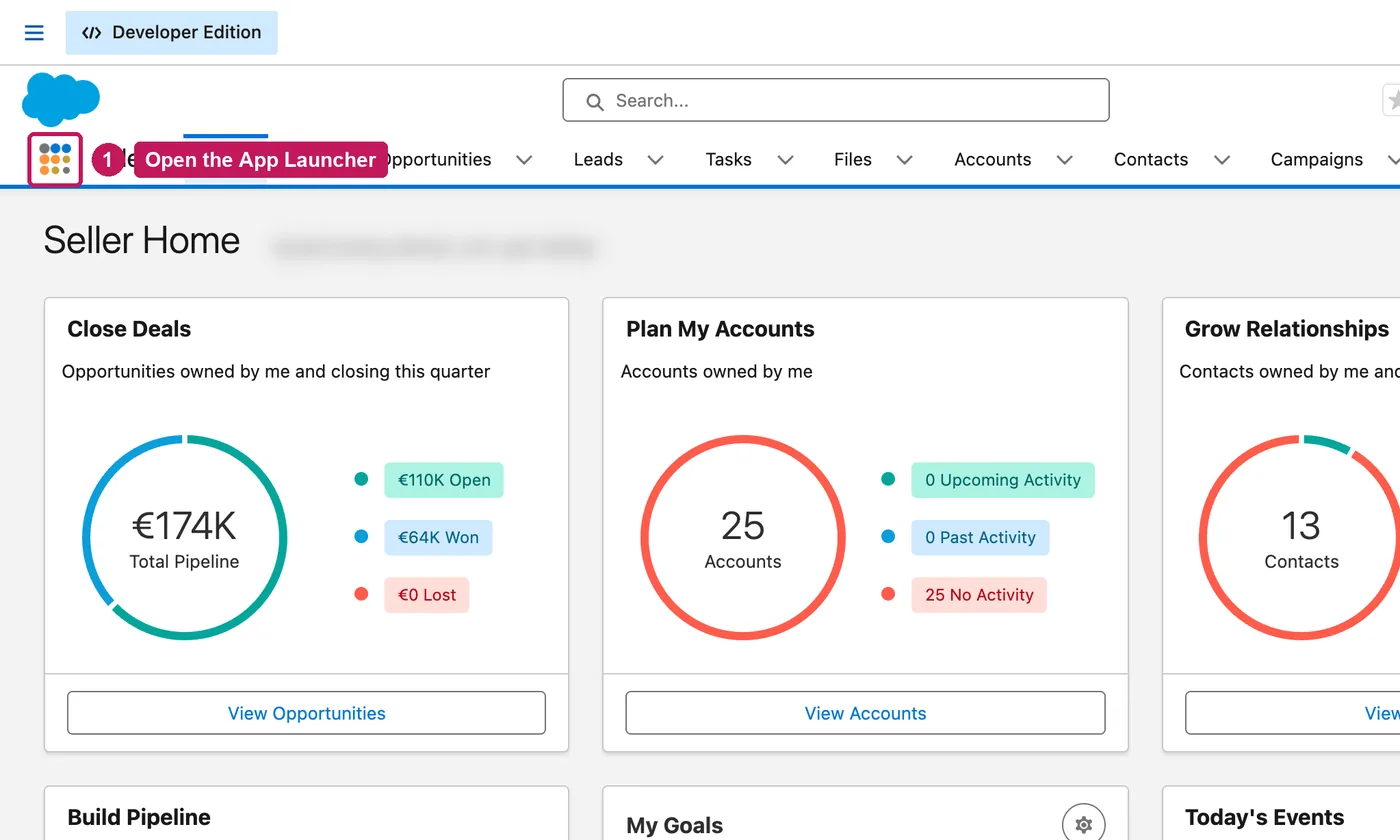Click the Developer Edition badge
The image size is (1400, 840).
click(172, 33)
